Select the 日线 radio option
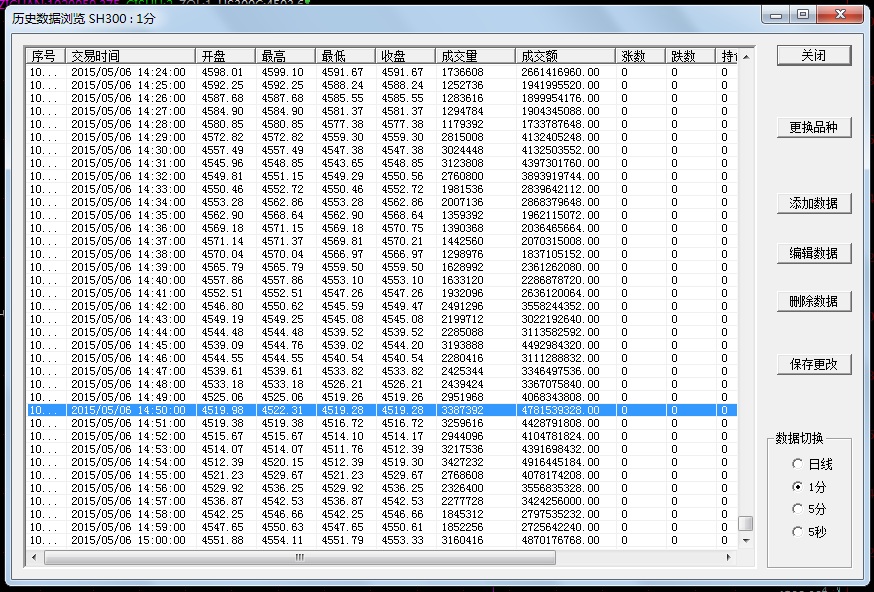This screenshot has height=592, width=874. click(x=797, y=464)
